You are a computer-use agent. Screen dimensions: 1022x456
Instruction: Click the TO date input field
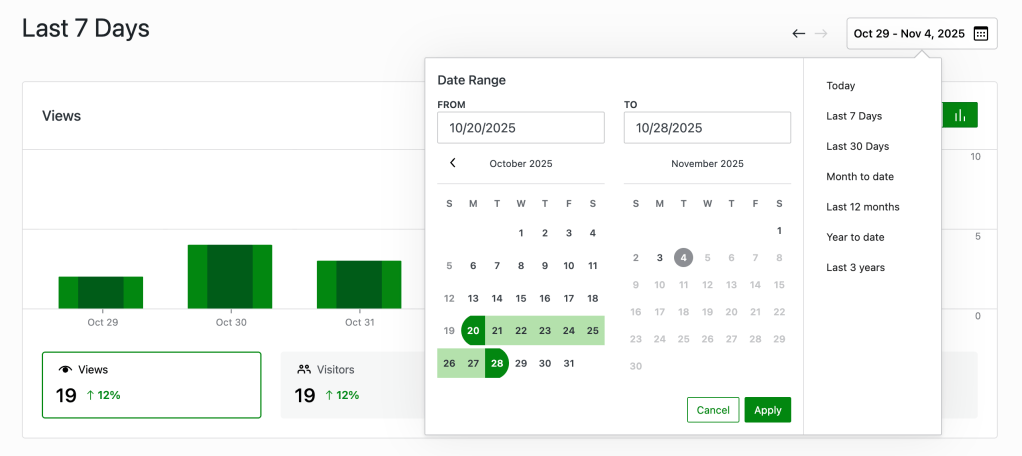point(707,128)
